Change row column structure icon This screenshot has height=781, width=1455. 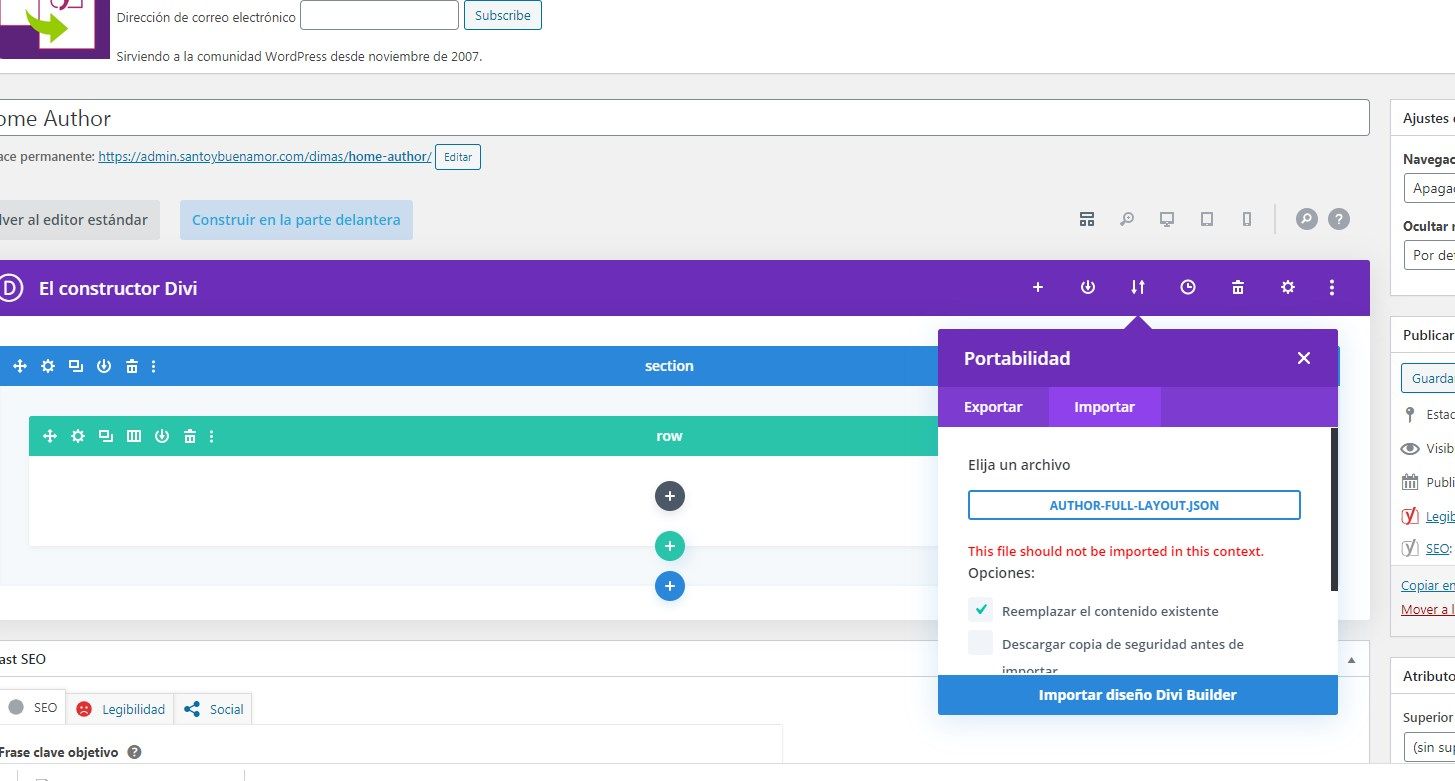click(x=133, y=436)
